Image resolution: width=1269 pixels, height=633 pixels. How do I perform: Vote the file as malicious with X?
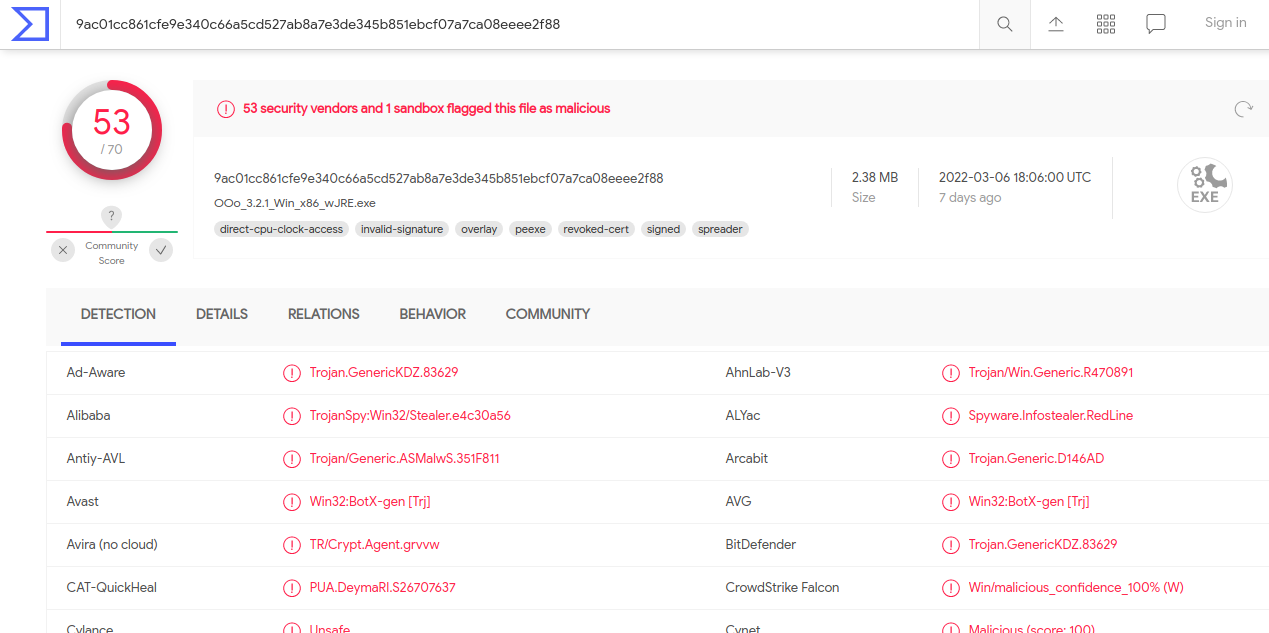(x=62, y=250)
